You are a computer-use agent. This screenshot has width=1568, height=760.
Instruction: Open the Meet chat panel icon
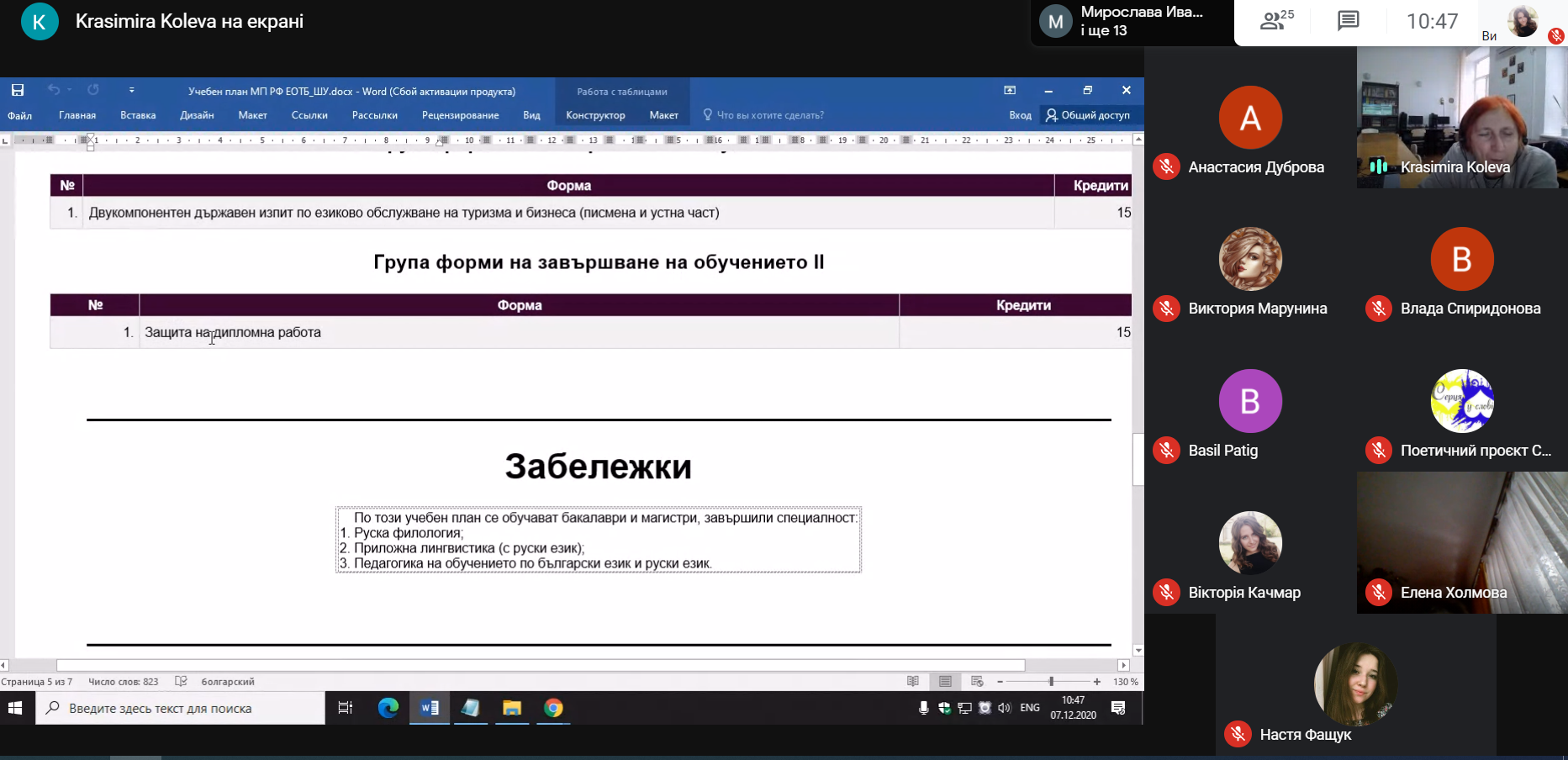(1348, 21)
